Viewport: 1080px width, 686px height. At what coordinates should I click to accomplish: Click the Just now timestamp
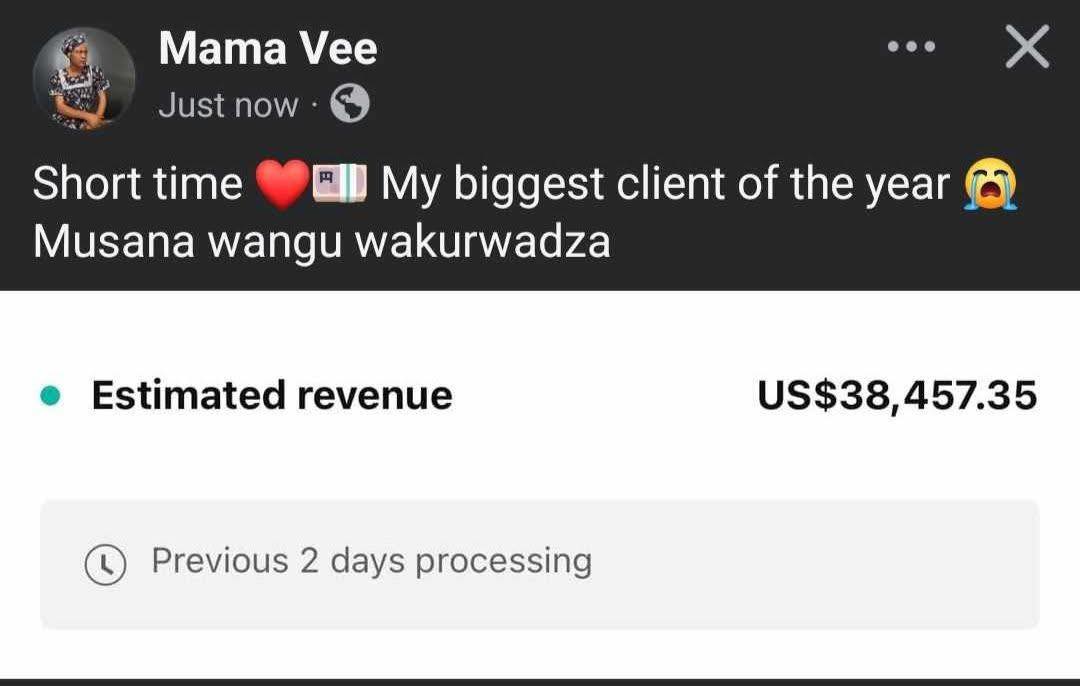pyautogui.click(x=228, y=105)
